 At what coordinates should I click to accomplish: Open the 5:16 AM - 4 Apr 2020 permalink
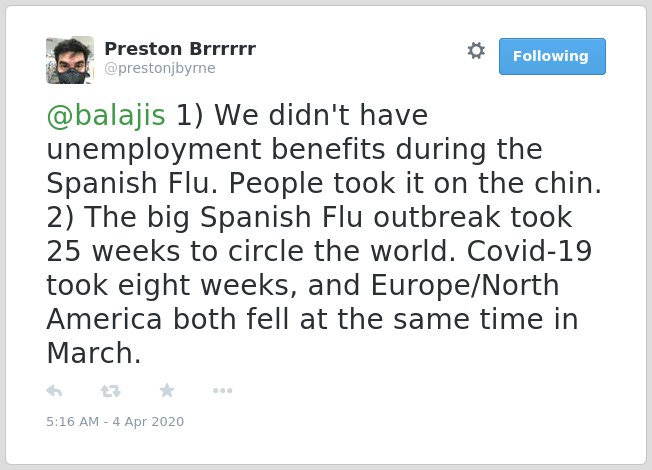click(x=115, y=422)
